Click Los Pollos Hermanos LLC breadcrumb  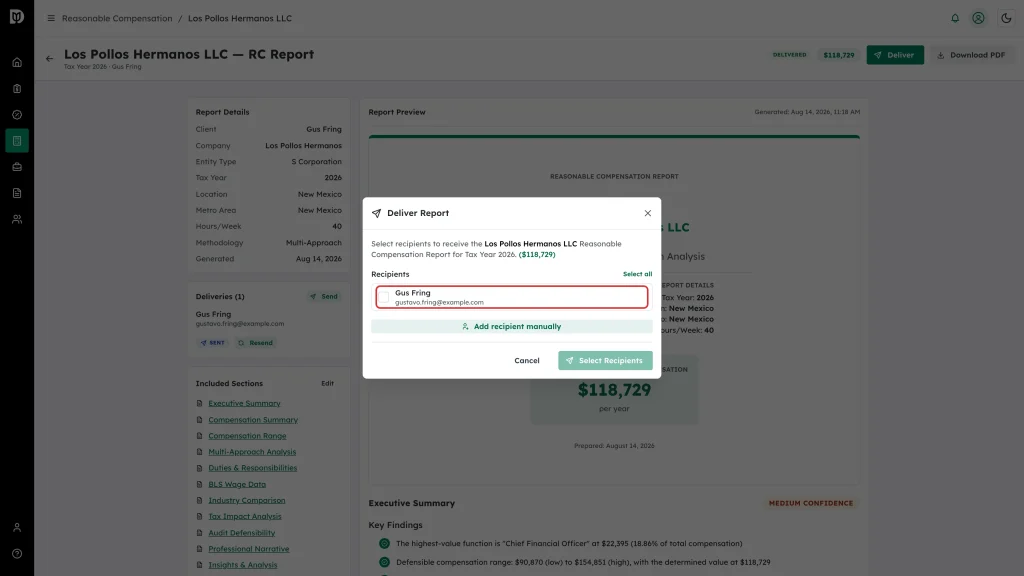coord(240,18)
